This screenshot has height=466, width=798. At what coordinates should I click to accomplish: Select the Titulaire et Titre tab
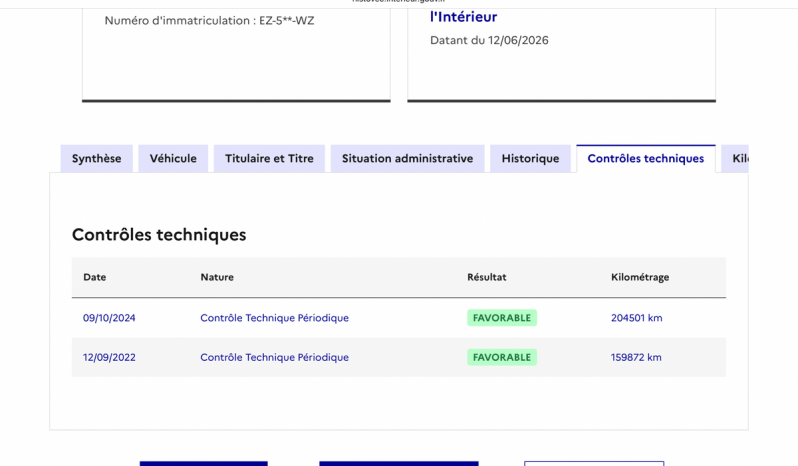tap(269, 158)
